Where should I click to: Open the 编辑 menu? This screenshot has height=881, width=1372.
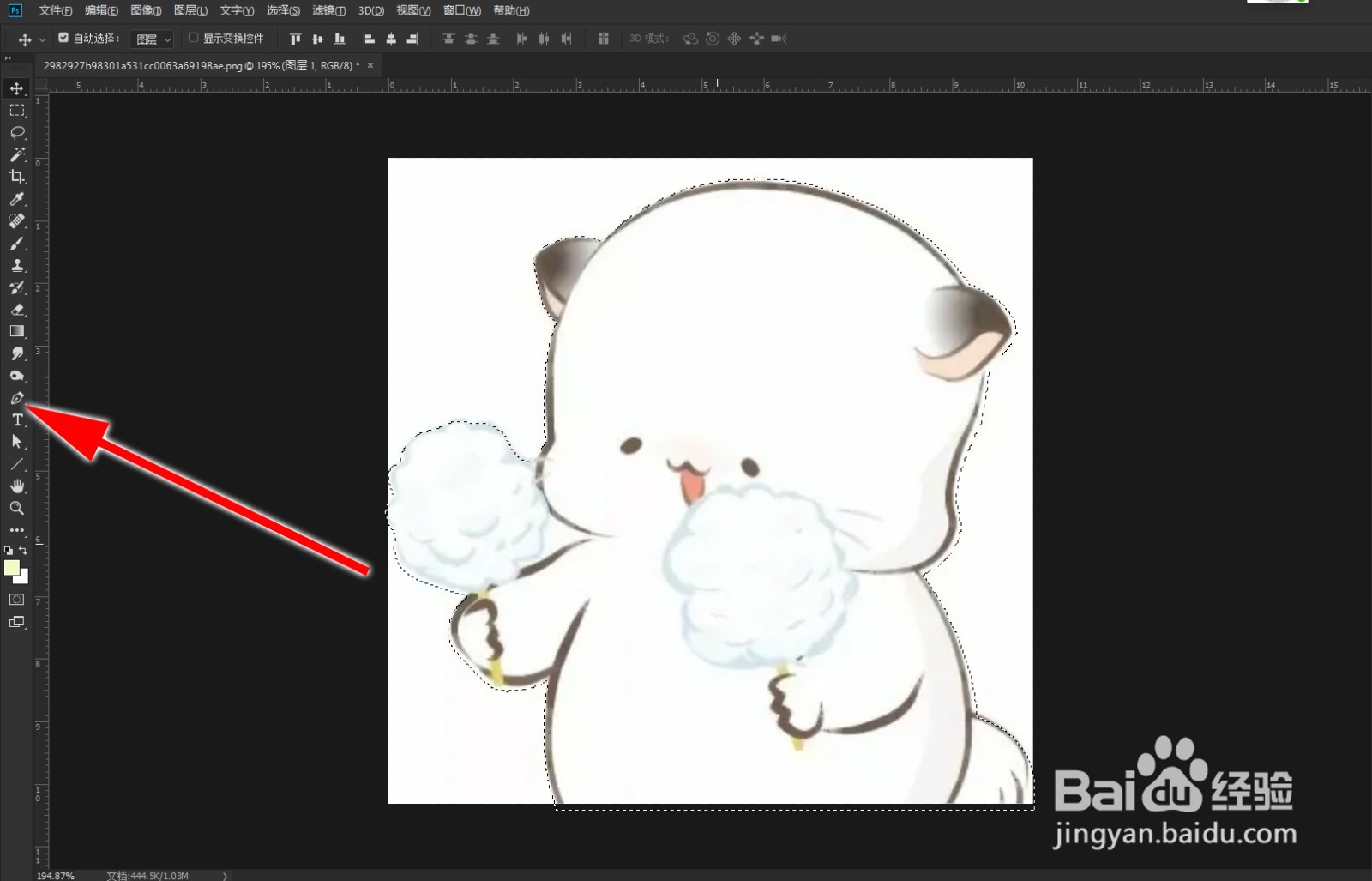click(x=101, y=10)
